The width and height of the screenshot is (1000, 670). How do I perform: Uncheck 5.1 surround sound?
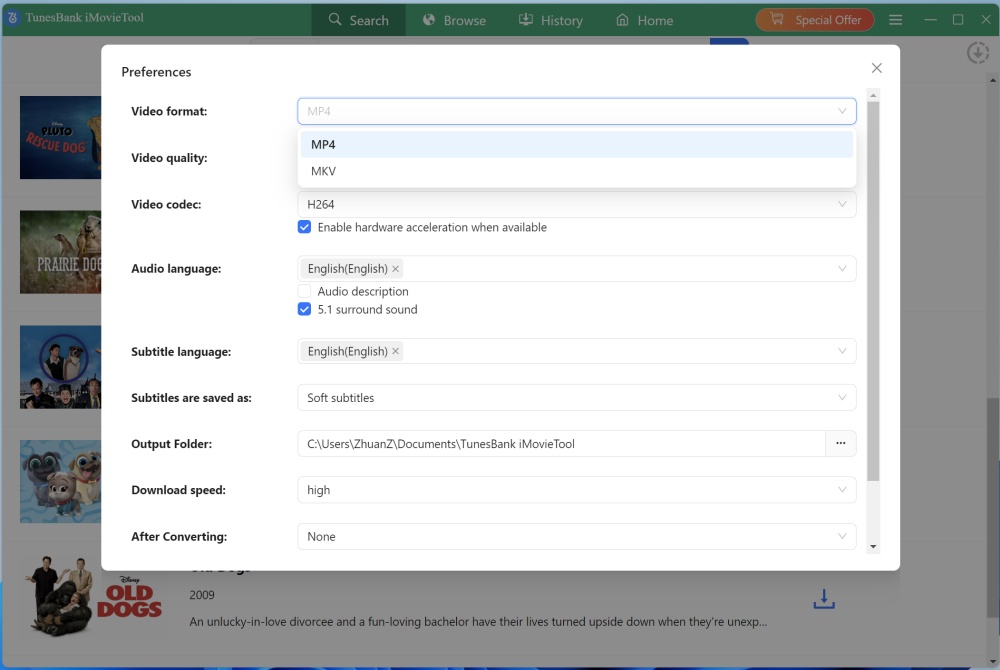(305, 309)
